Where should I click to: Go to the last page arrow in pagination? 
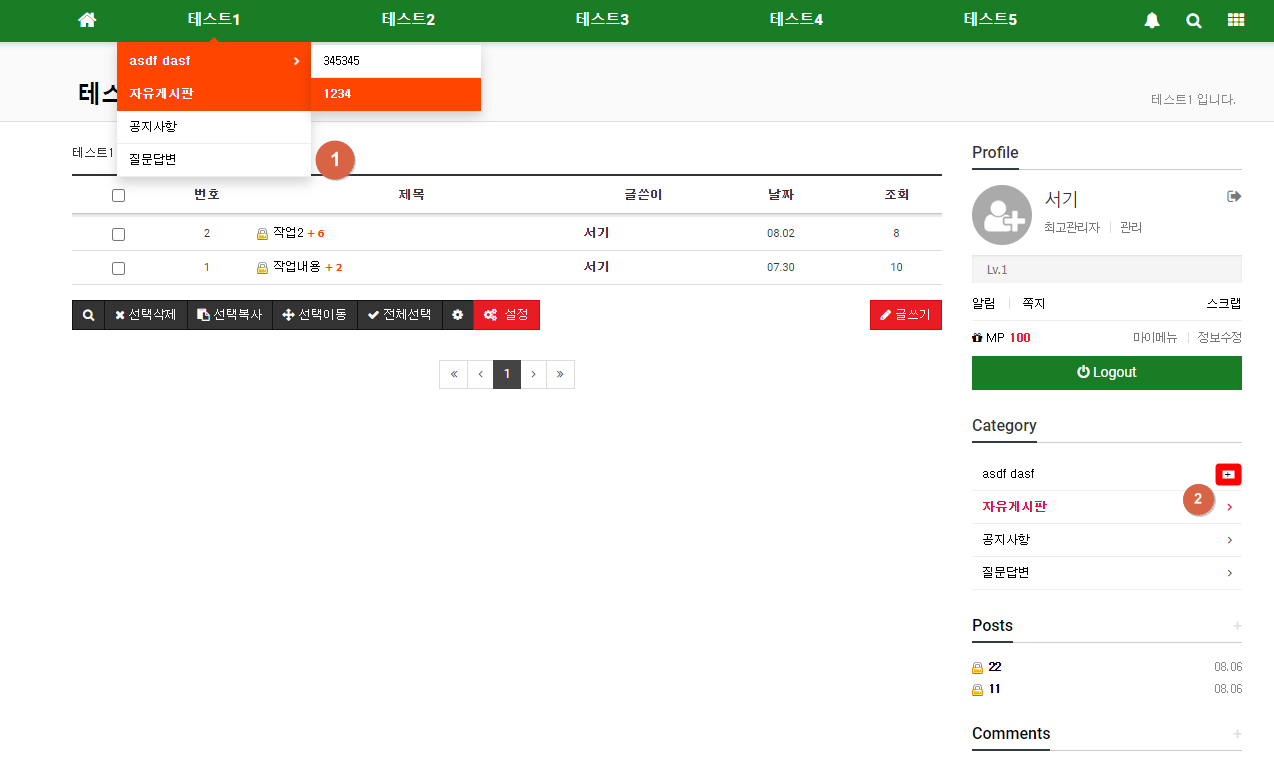(x=560, y=374)
